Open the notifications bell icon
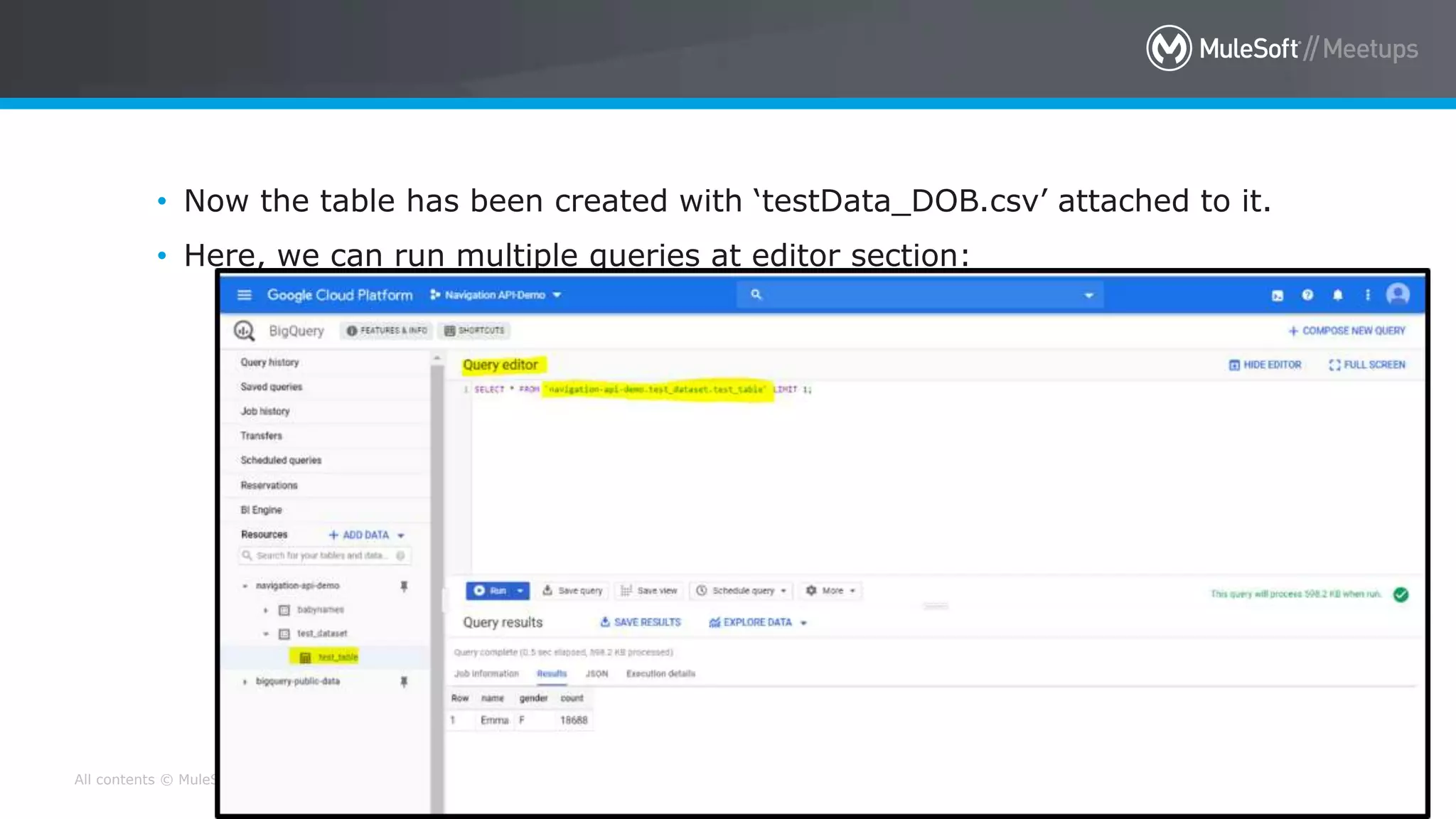The height and width of the screenshot is (819, 1456). pos(1337,295)
